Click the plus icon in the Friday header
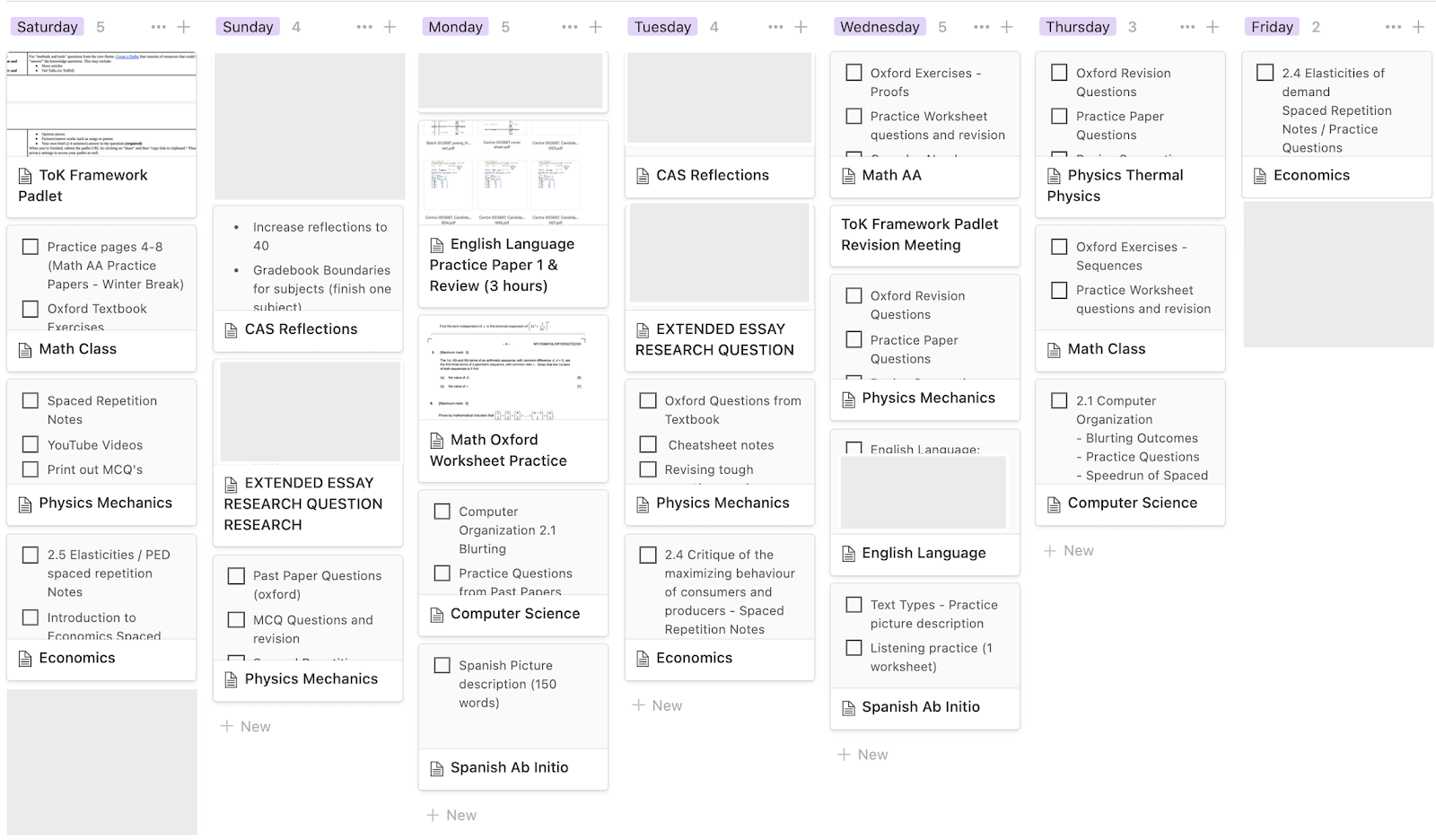1436x840 pixels. tap(1418, 27)
